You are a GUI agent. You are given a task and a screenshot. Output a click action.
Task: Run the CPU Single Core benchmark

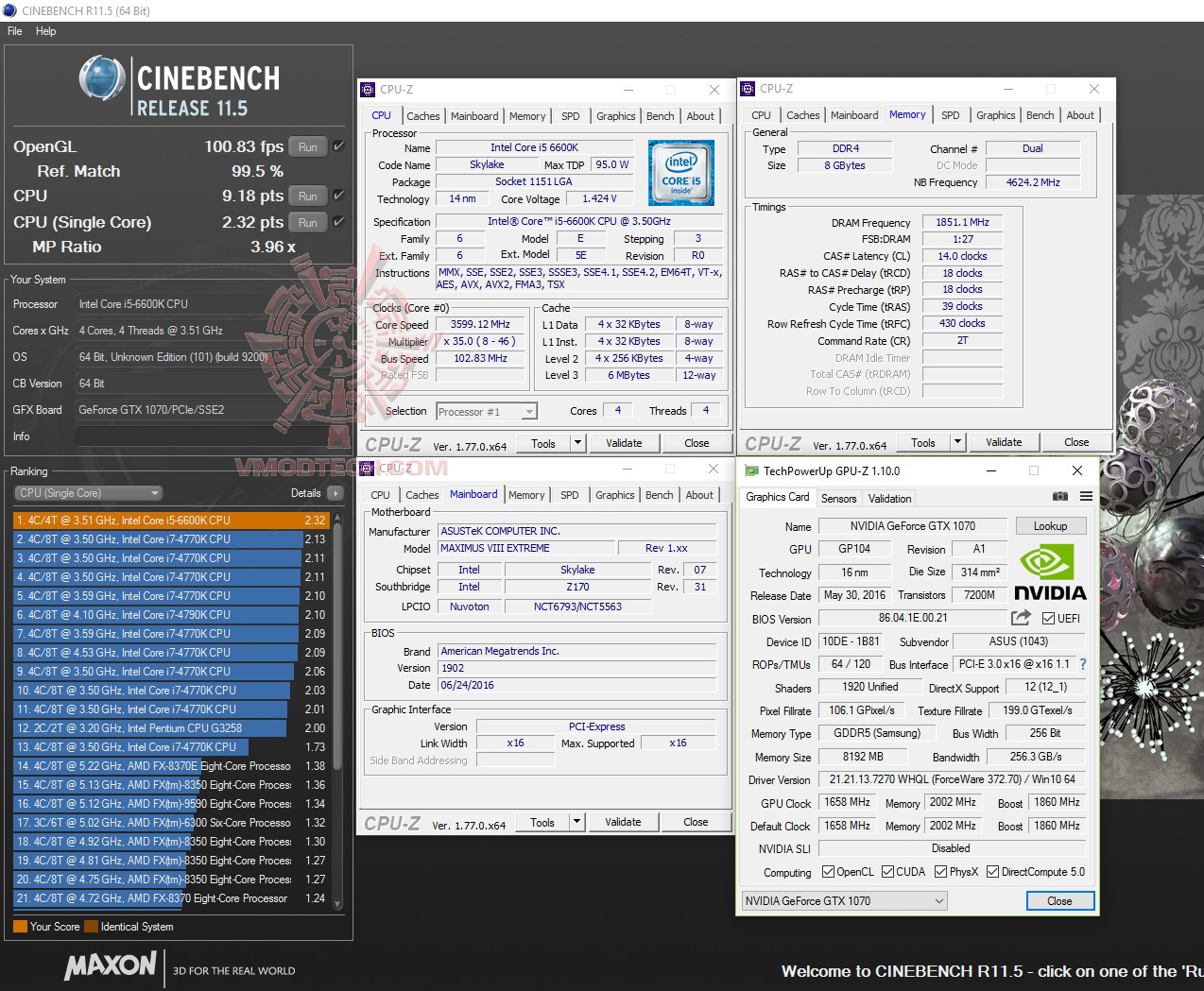coord(308,222)
